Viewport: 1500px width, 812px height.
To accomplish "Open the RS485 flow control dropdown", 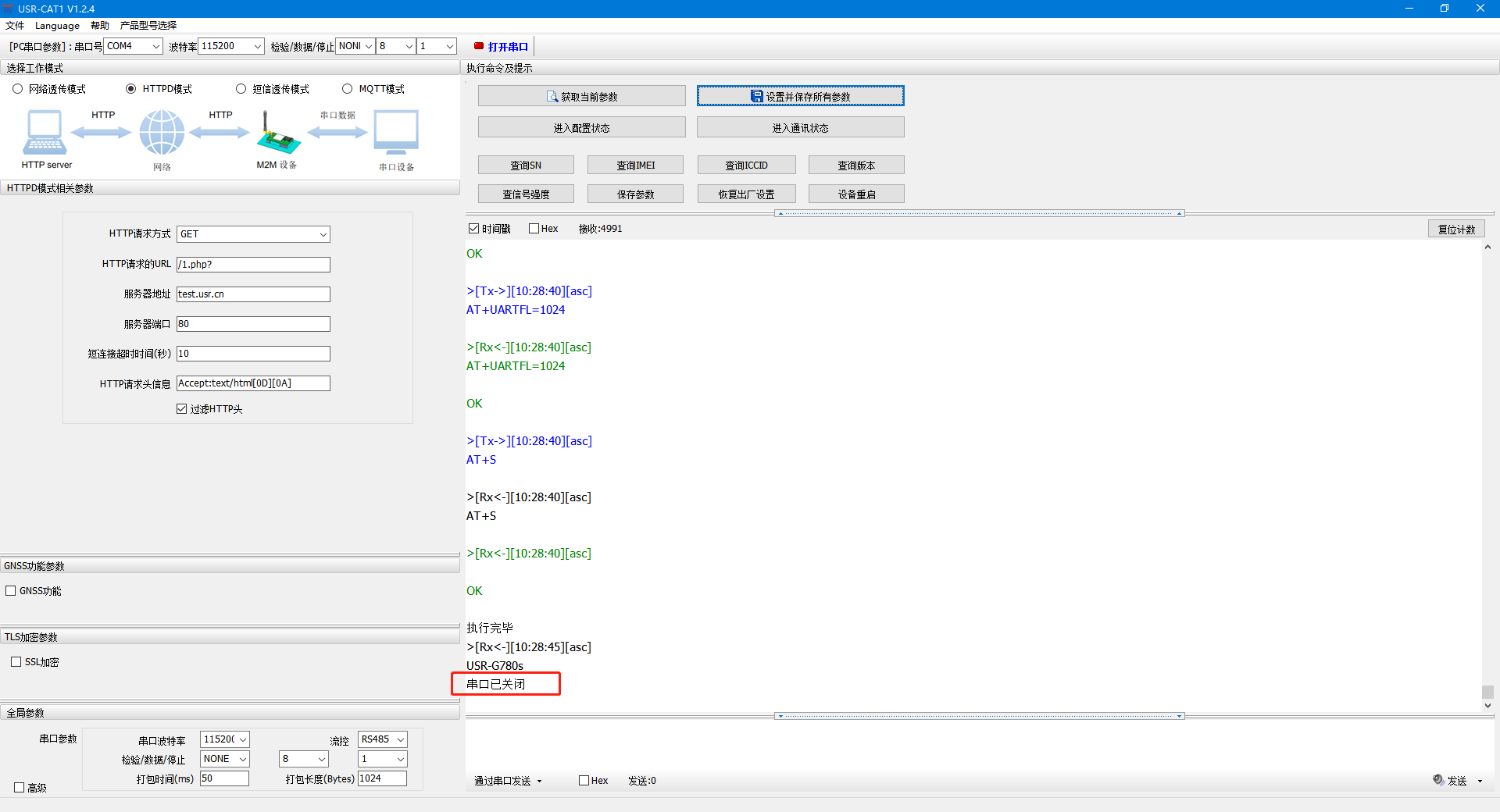I will pos(401,739).
